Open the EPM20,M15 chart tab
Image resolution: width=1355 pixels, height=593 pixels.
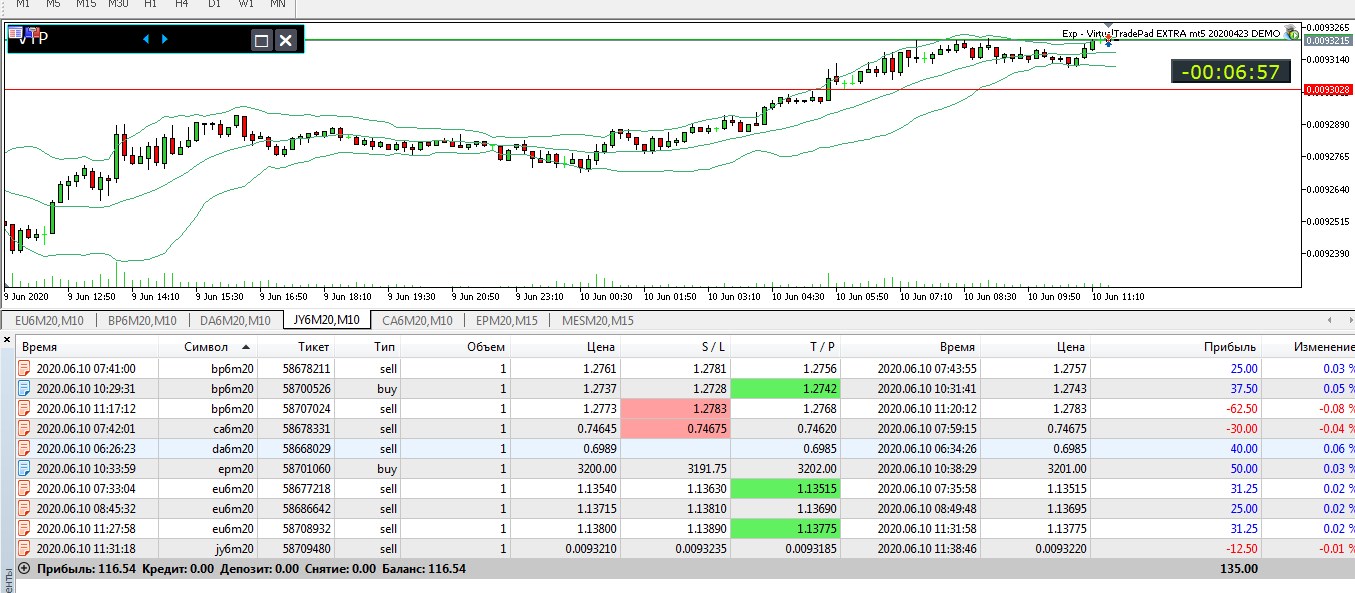(507, 320)
